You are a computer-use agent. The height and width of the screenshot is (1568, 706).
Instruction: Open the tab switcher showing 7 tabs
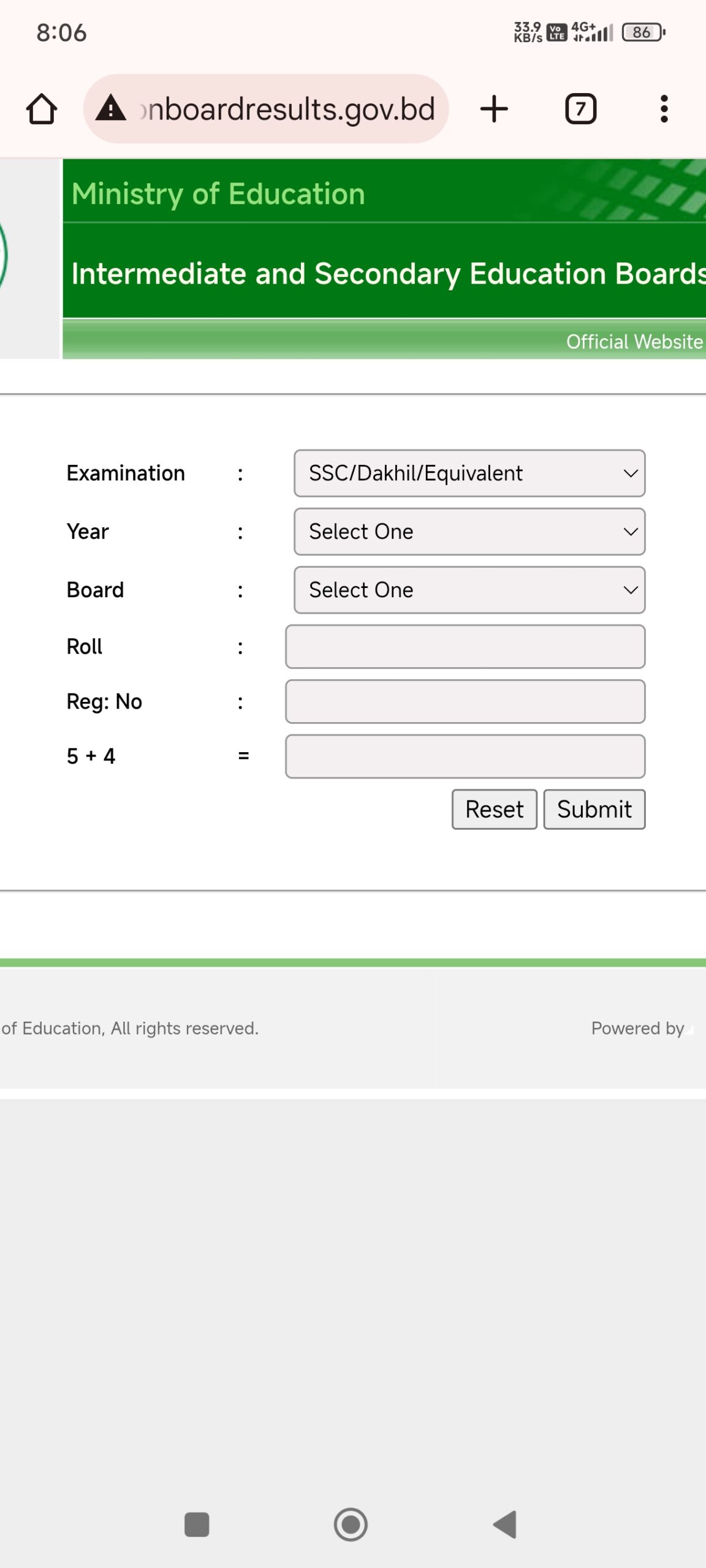click(x=580, y=110)
